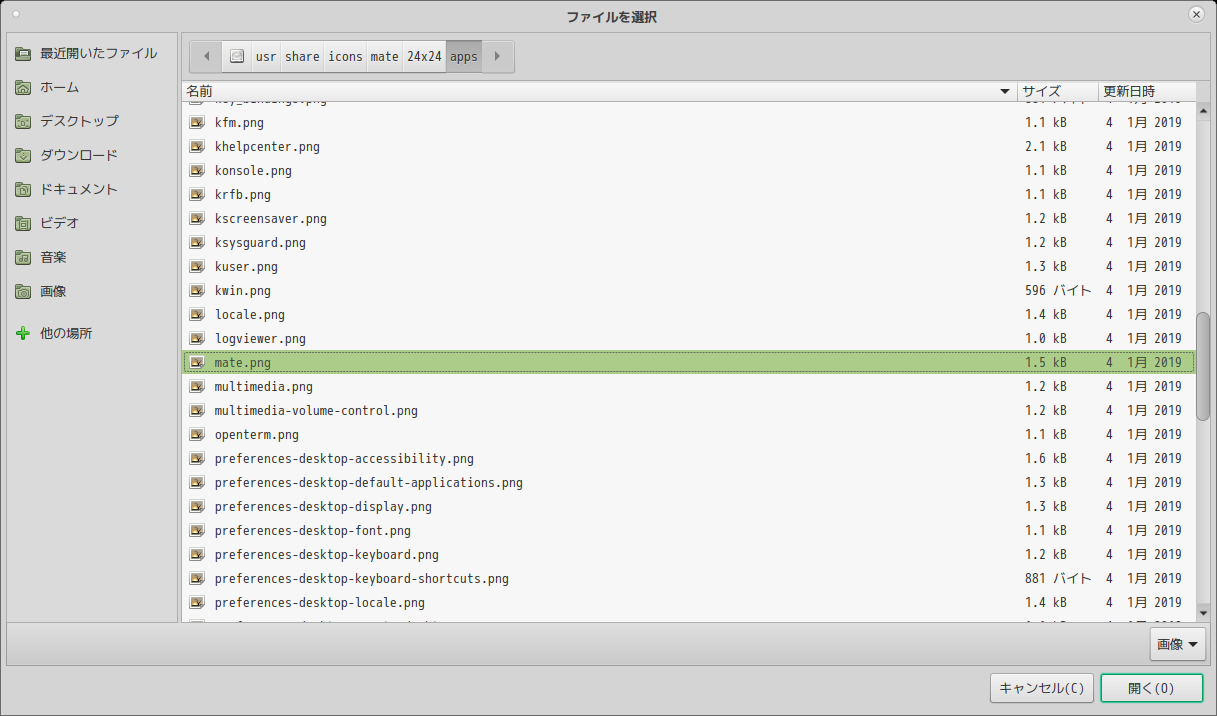Sort files by Modified date (更新日時) column
The width and height of the screenshot is (1217, 716).
[1146, 92]
